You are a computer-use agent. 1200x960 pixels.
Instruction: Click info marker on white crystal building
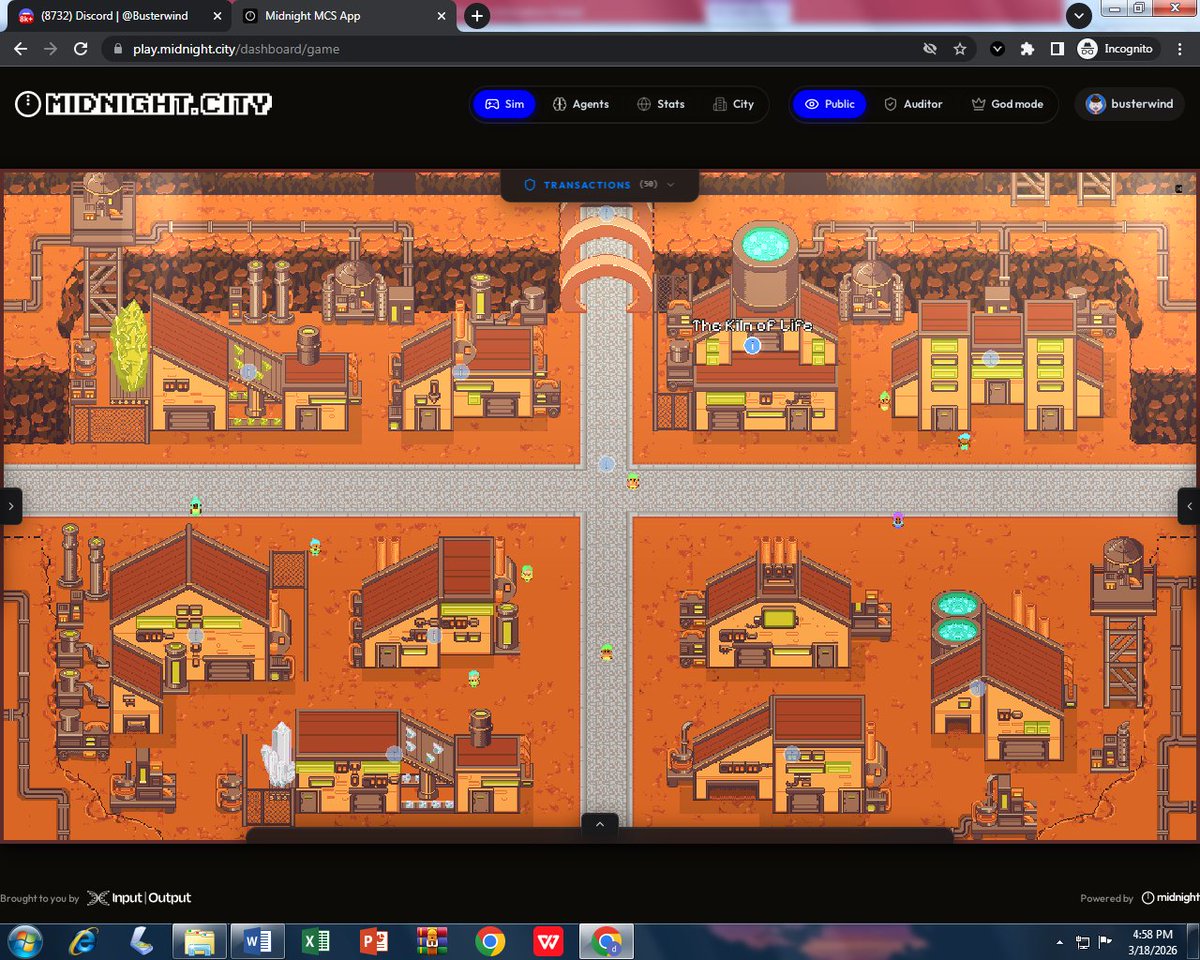[x=394, y=754]
